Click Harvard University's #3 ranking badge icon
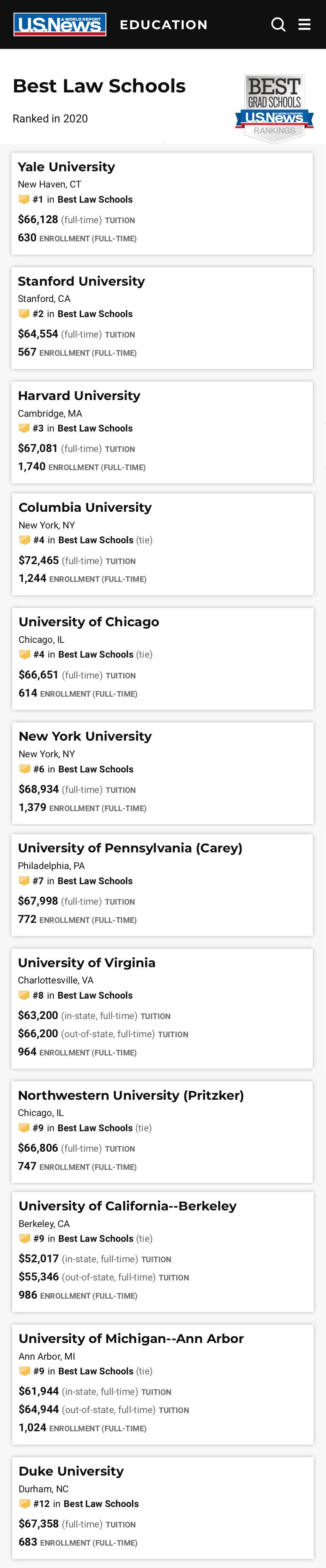This screenshot has width=326, height=1568. point(24,428)
